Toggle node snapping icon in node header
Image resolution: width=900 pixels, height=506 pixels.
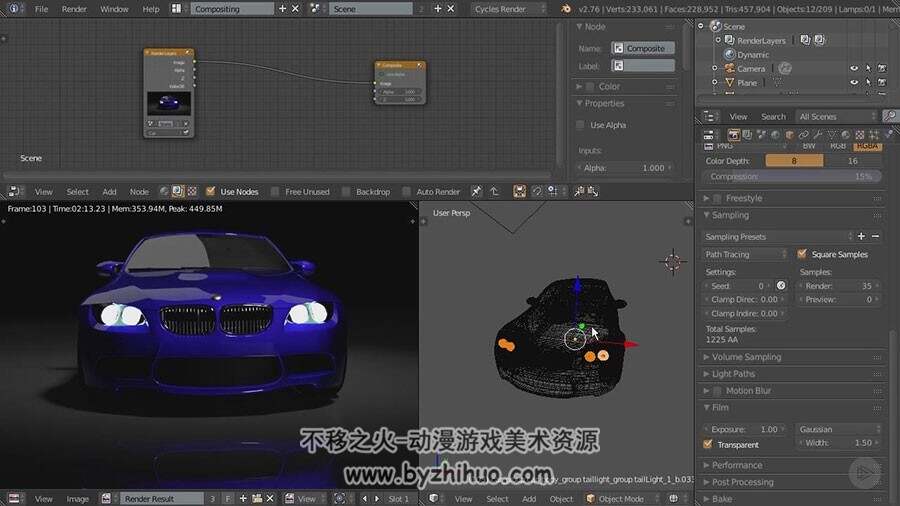pos(537,192)
